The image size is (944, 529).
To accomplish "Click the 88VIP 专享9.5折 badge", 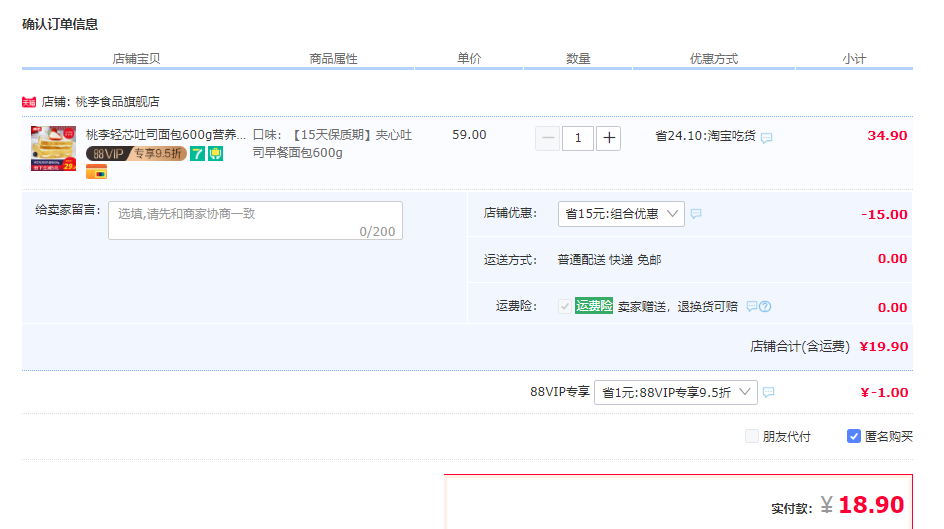I will (x=136, y=153).
